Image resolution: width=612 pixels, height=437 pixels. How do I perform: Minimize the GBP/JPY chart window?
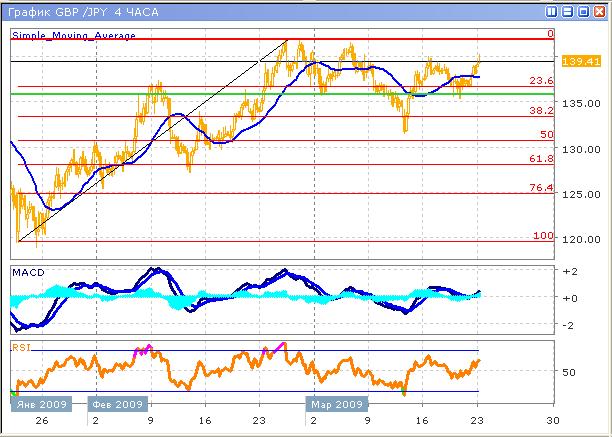(x=568, y=10)
